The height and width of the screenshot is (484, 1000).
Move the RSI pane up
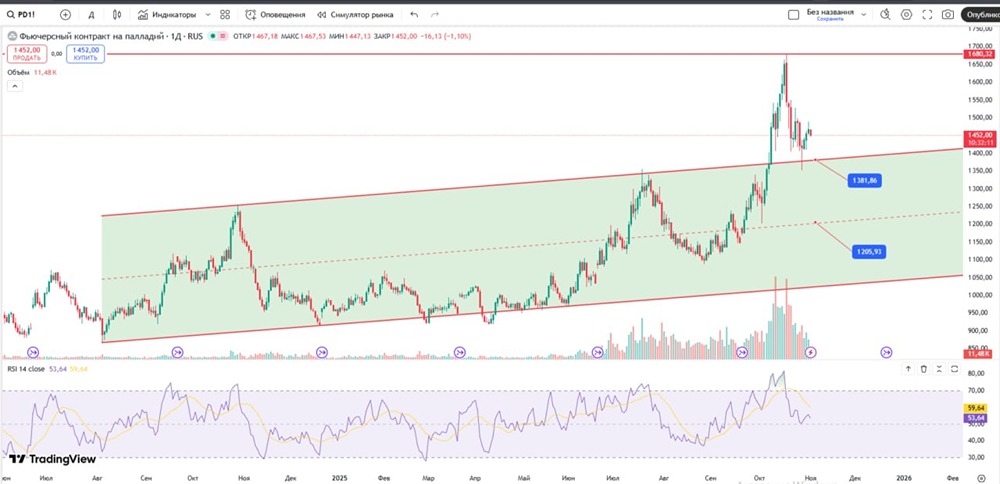[x=908, y=369]
